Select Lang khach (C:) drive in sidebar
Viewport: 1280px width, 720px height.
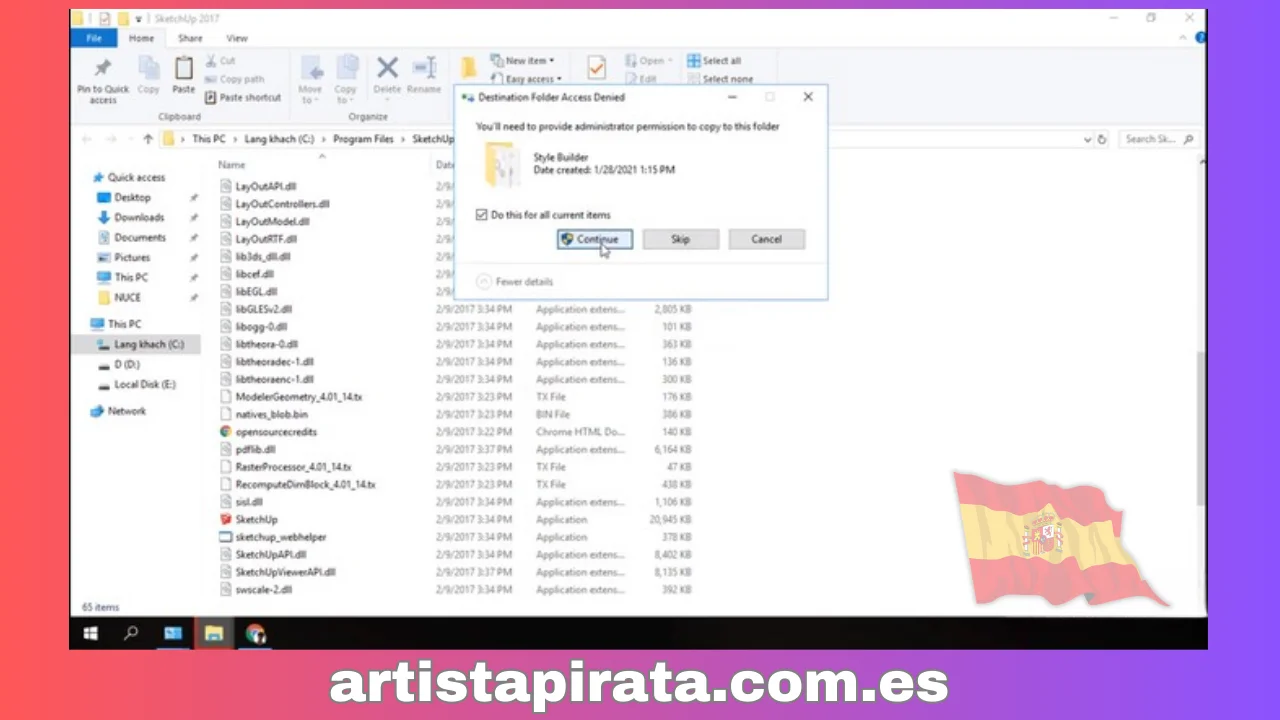[142, 344]
